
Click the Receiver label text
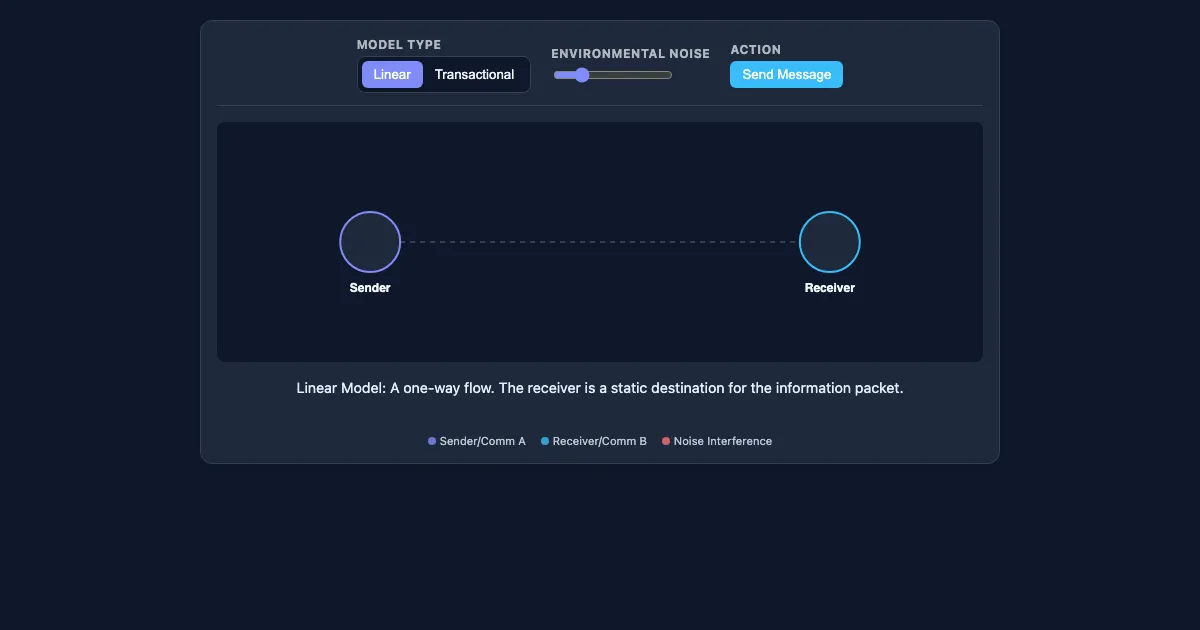[830, 288]
